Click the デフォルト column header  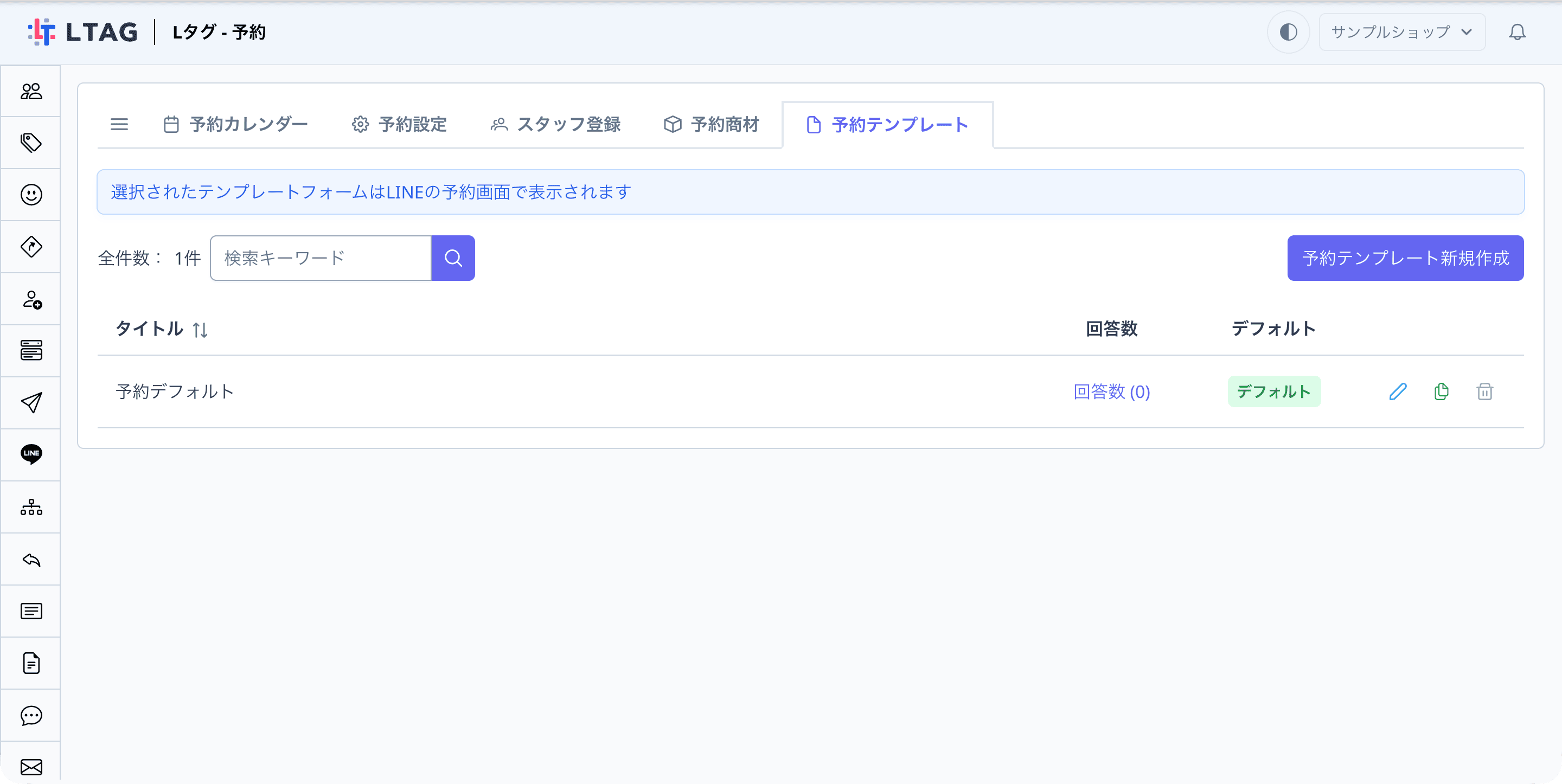point(1273,329)
